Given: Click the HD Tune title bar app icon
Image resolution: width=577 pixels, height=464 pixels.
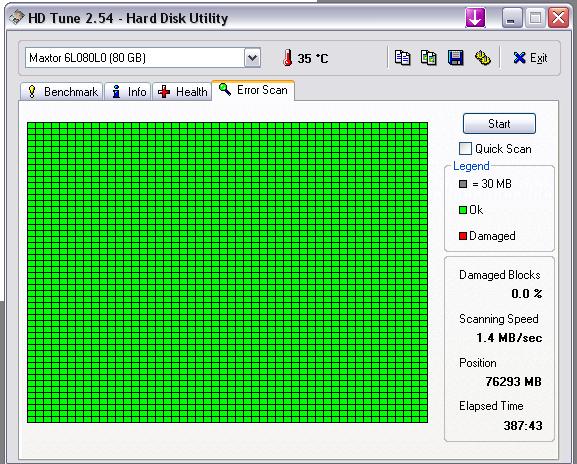Looking at the screenshot, I should pyautogui.click(x=17, y=17).
